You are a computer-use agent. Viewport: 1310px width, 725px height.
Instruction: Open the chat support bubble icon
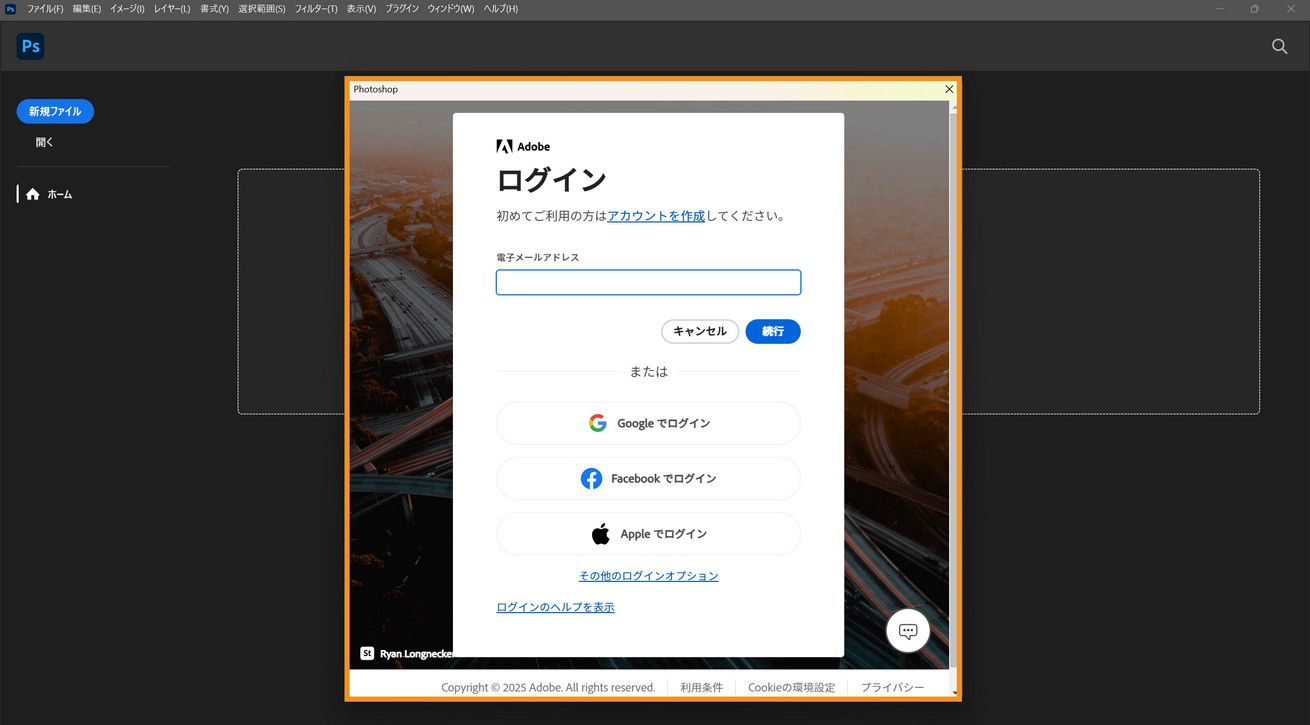pyautogui.click(x=908, y=631)
